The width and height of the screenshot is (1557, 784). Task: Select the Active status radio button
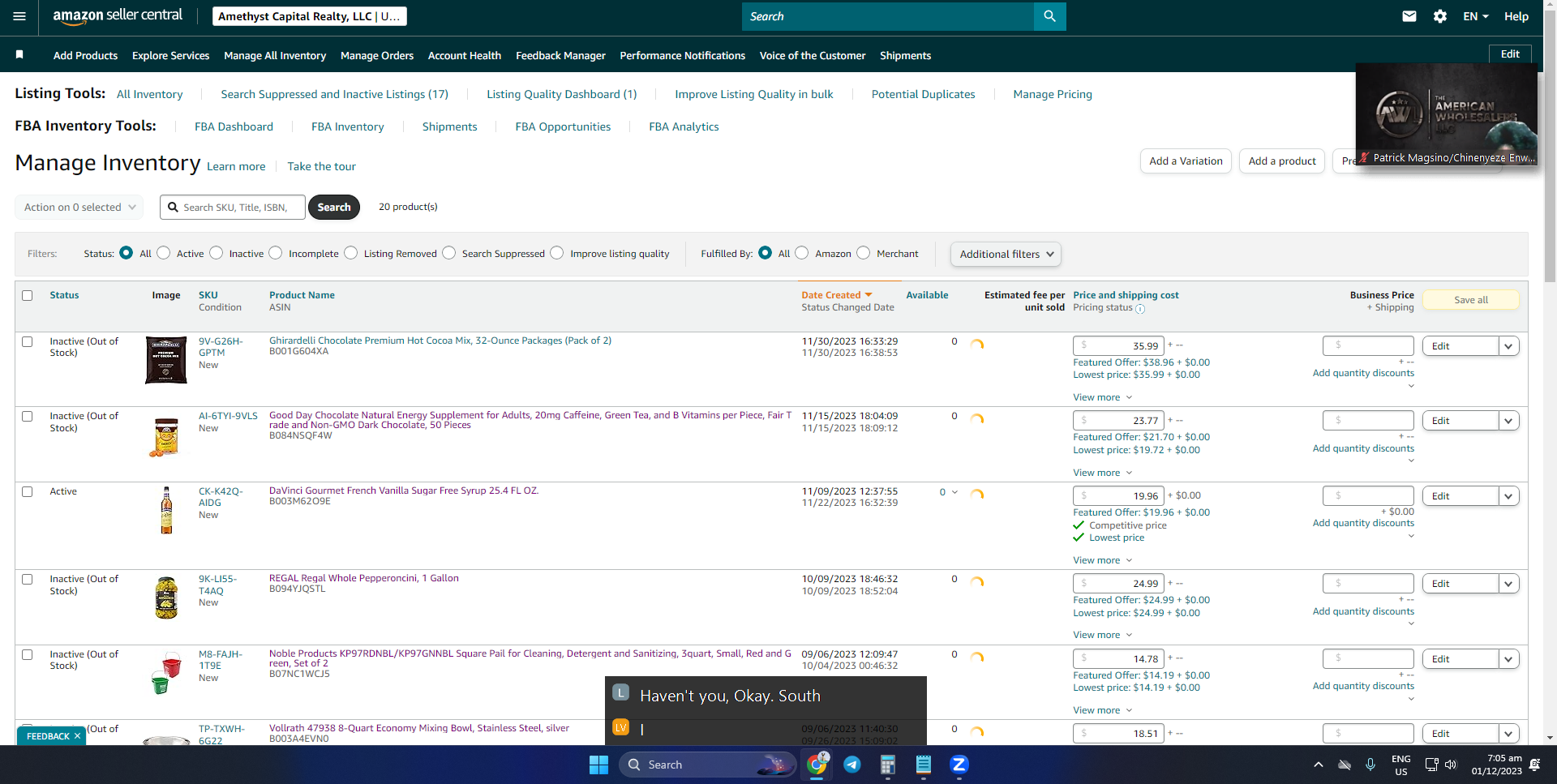pos(164,253)
